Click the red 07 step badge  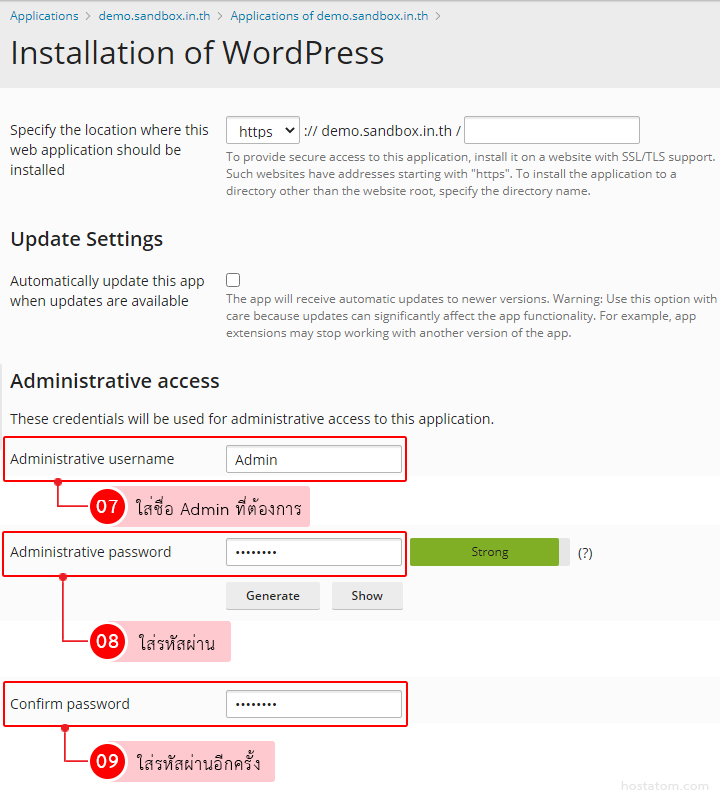[x=107, y=507]
